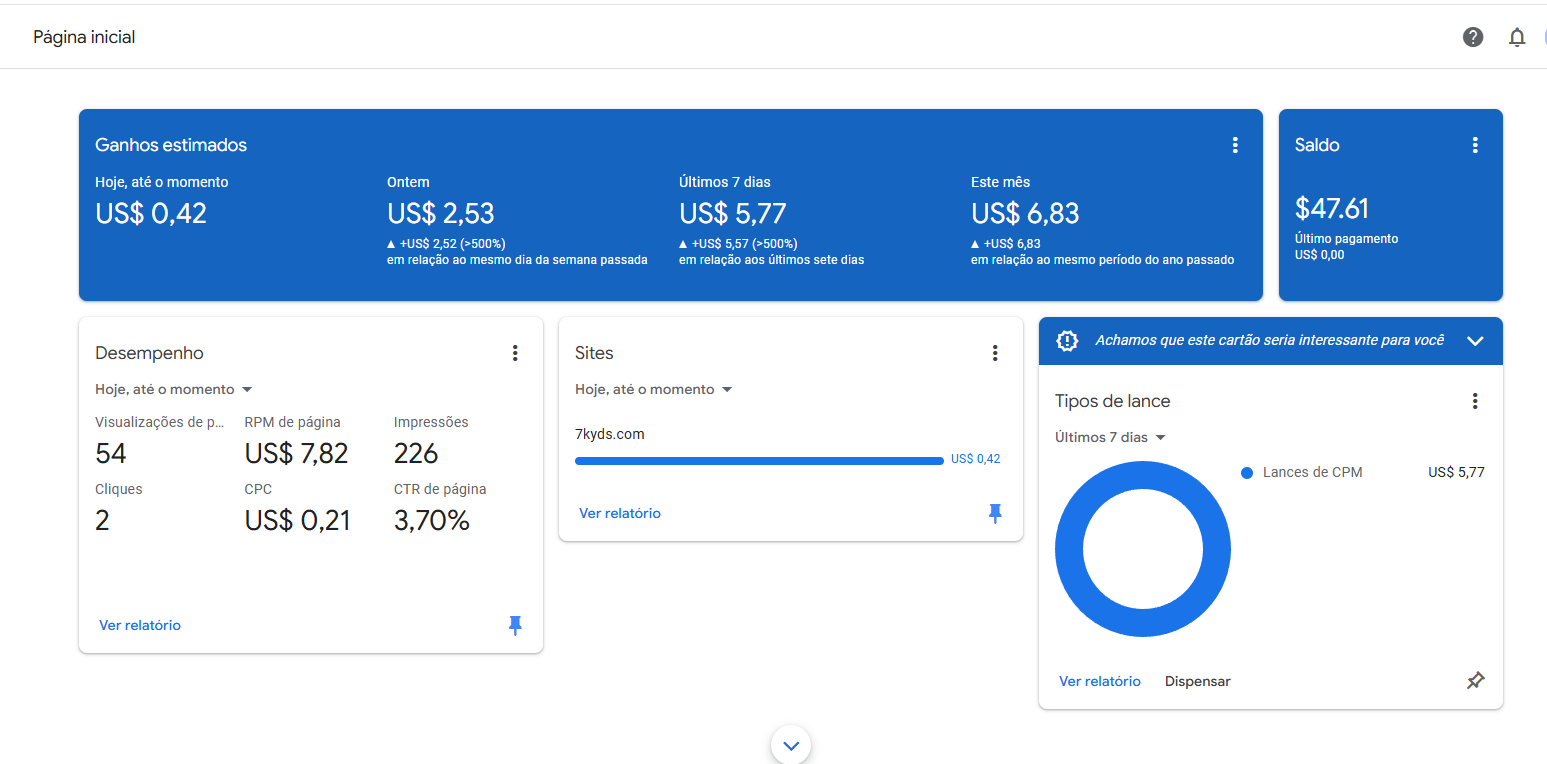Pin the Tipos de lance card
1547x764 pixels.
[x=1475, y=681]
